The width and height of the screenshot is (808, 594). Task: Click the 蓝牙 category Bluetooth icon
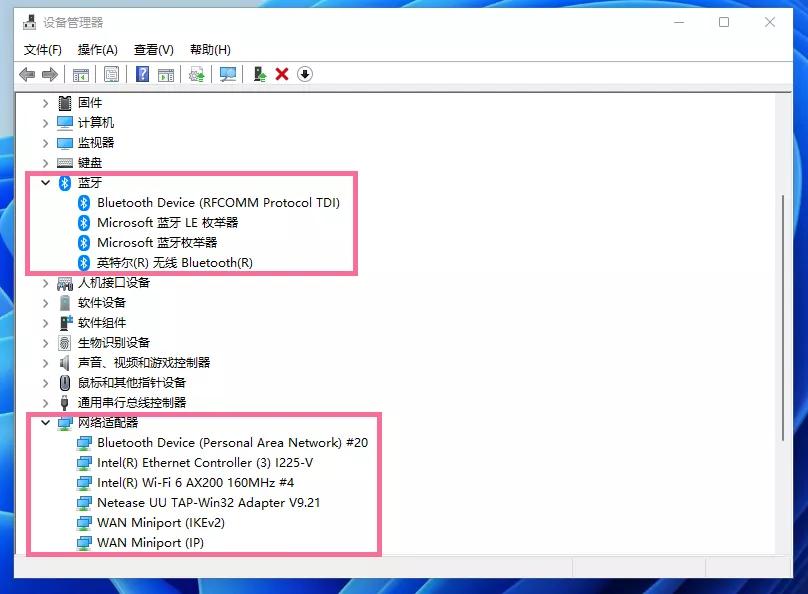click(x=64, y=183)
